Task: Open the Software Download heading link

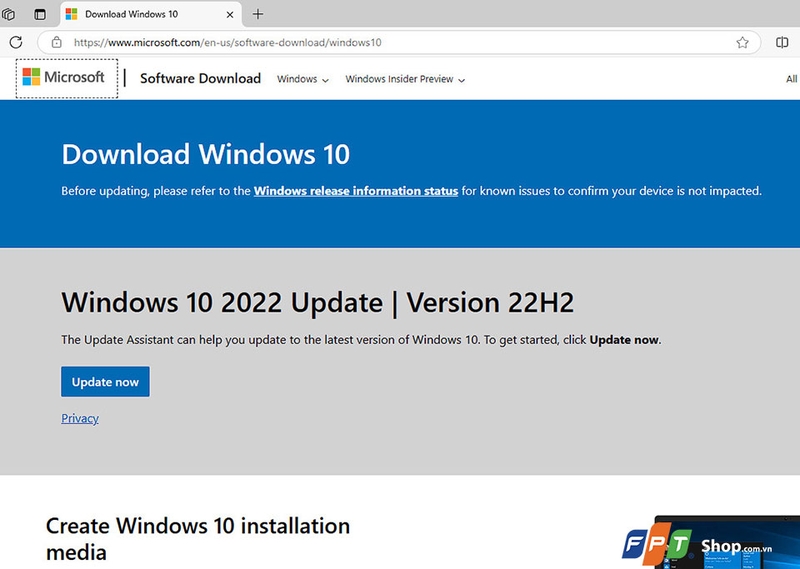Action: [x=201, y=78]
